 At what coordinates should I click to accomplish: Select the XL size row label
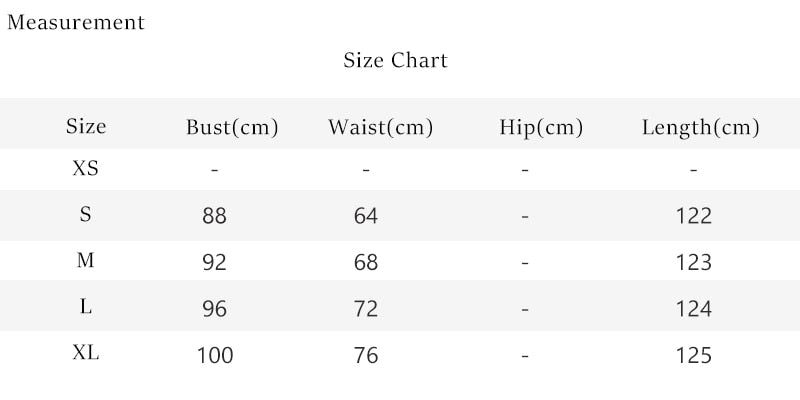click(x=85, y=353)
